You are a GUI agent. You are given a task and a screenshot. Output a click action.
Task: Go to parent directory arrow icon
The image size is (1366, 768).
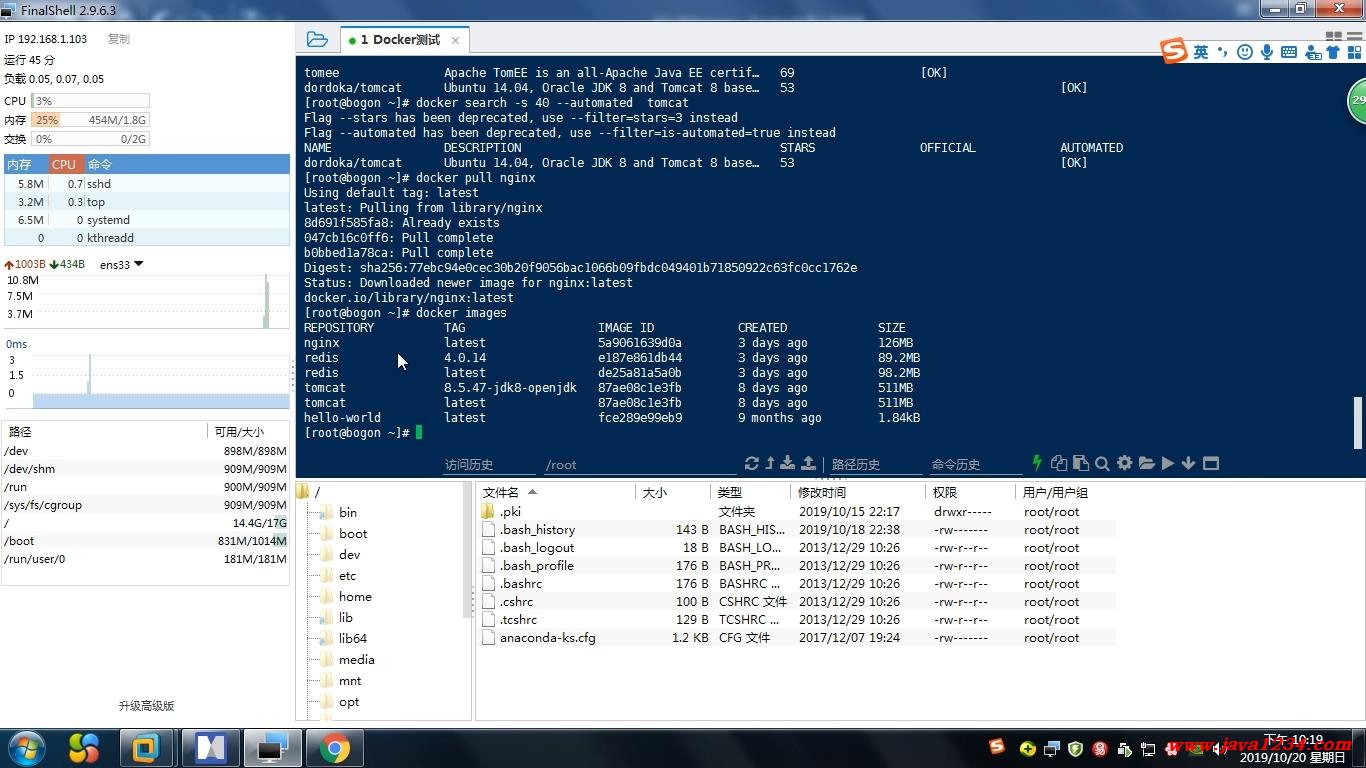[770, 463]
